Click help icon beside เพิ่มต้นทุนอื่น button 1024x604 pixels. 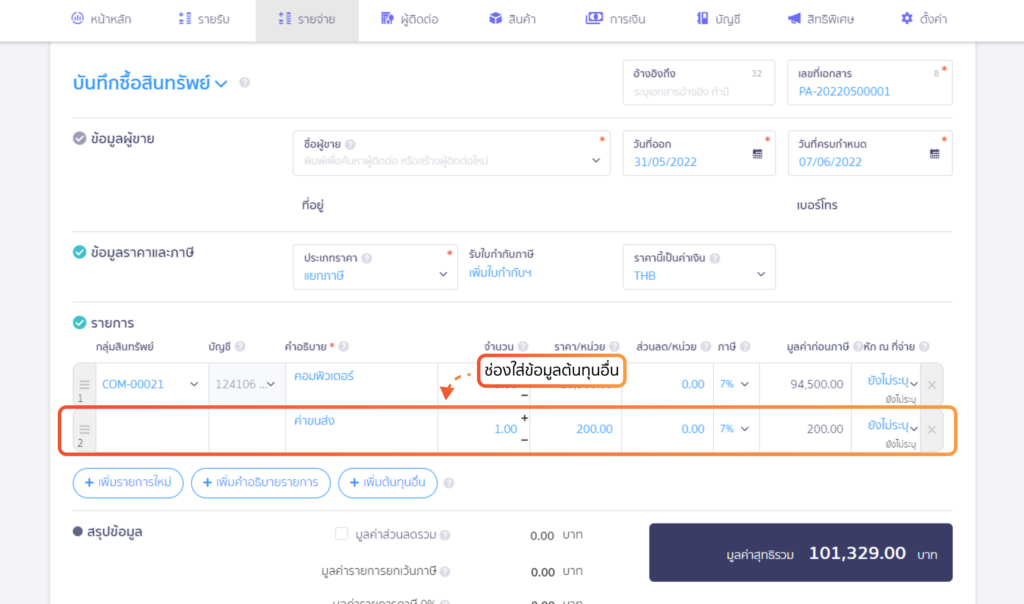(449, 483)
